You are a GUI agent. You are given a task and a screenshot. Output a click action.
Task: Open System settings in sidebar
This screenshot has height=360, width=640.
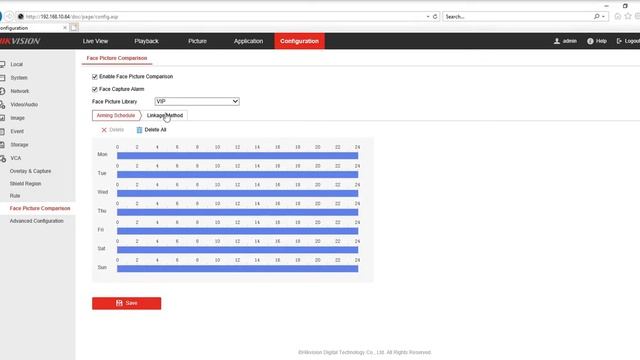click(x=18, y=78)
